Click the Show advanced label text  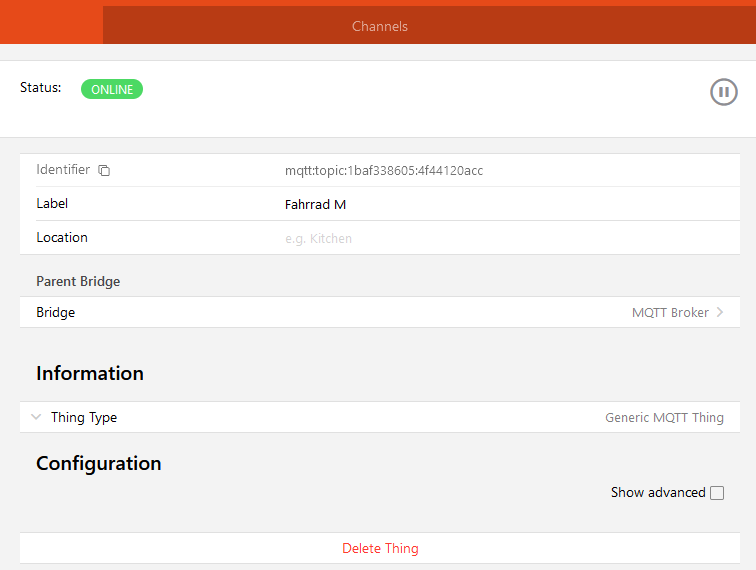[x=657, y=493]
